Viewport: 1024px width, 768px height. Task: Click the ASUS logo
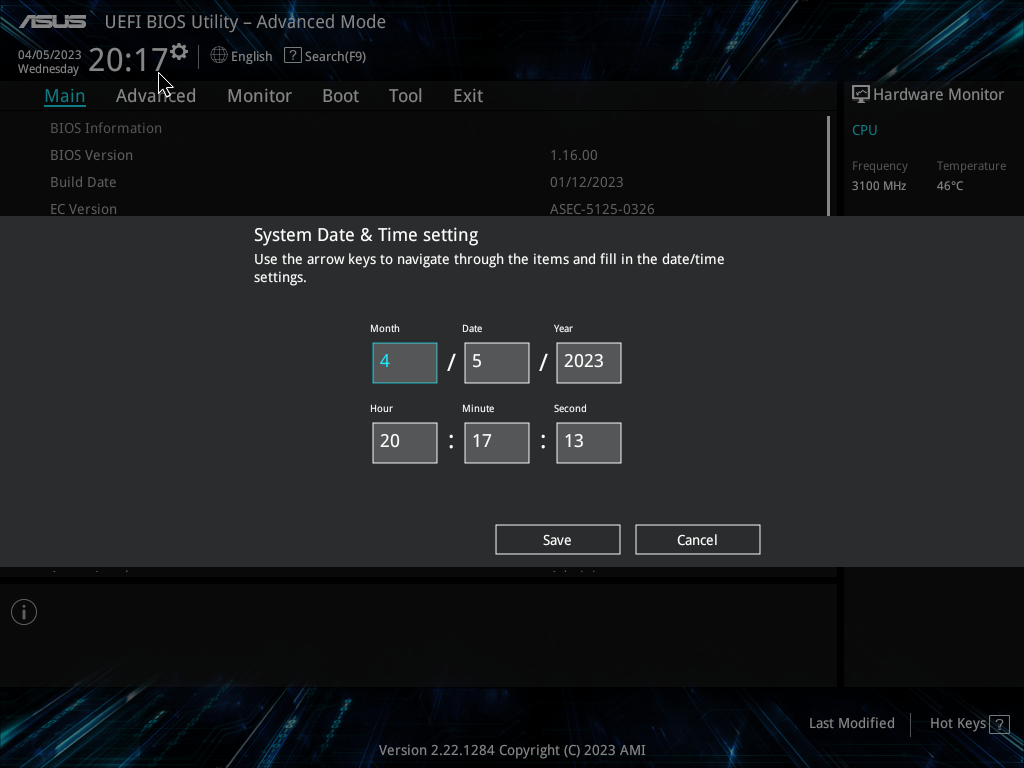[51, 18]
